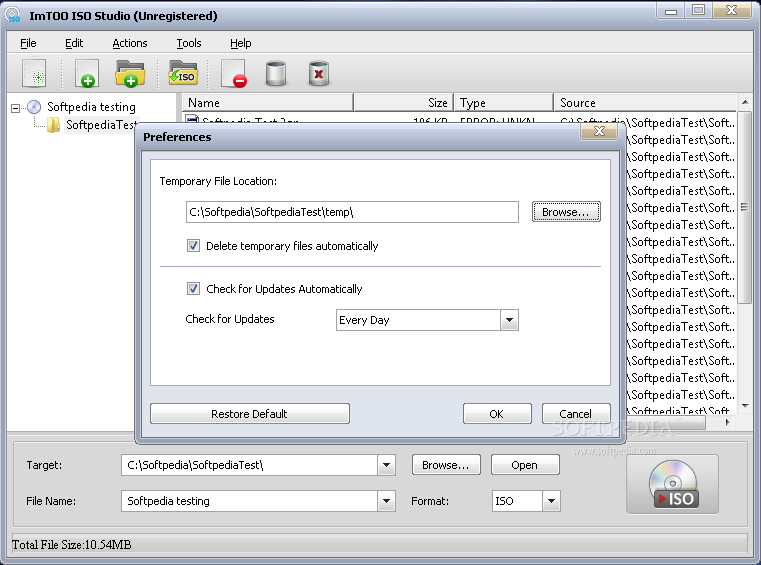
Task: Close the Preferences dialog with X
Action: tap(599, 131)
